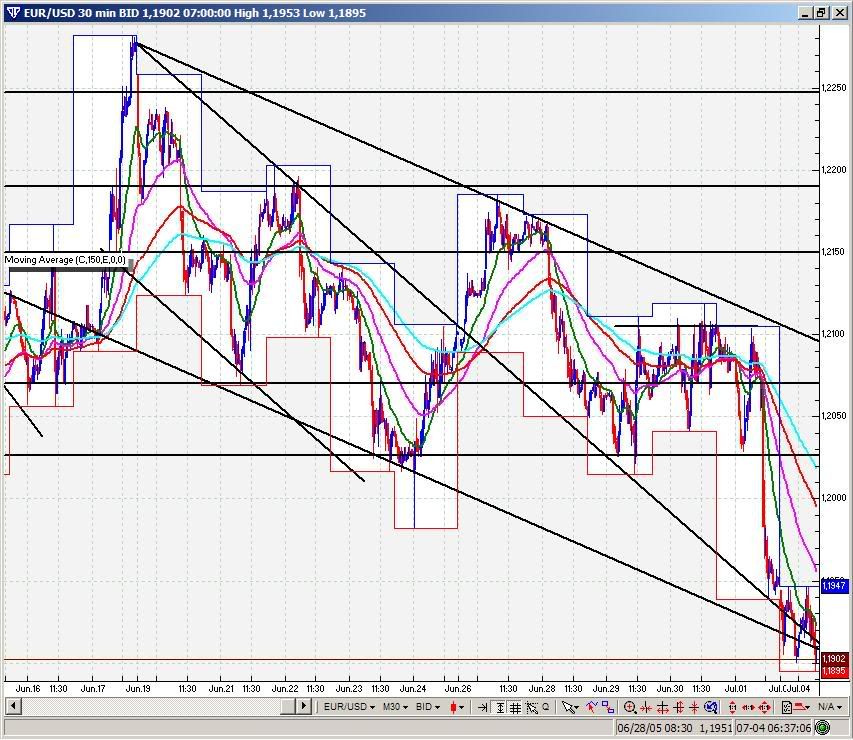Click the 1,2100 price axis label

(834, 334)
